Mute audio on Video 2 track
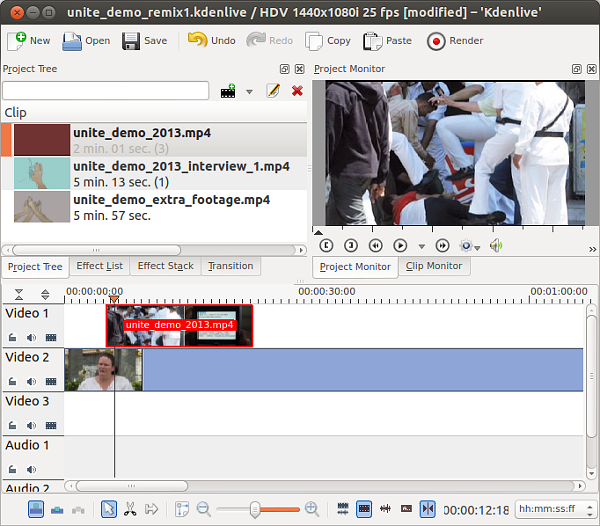Viewport: 600px width, 526px height. (x=31, y=381)
